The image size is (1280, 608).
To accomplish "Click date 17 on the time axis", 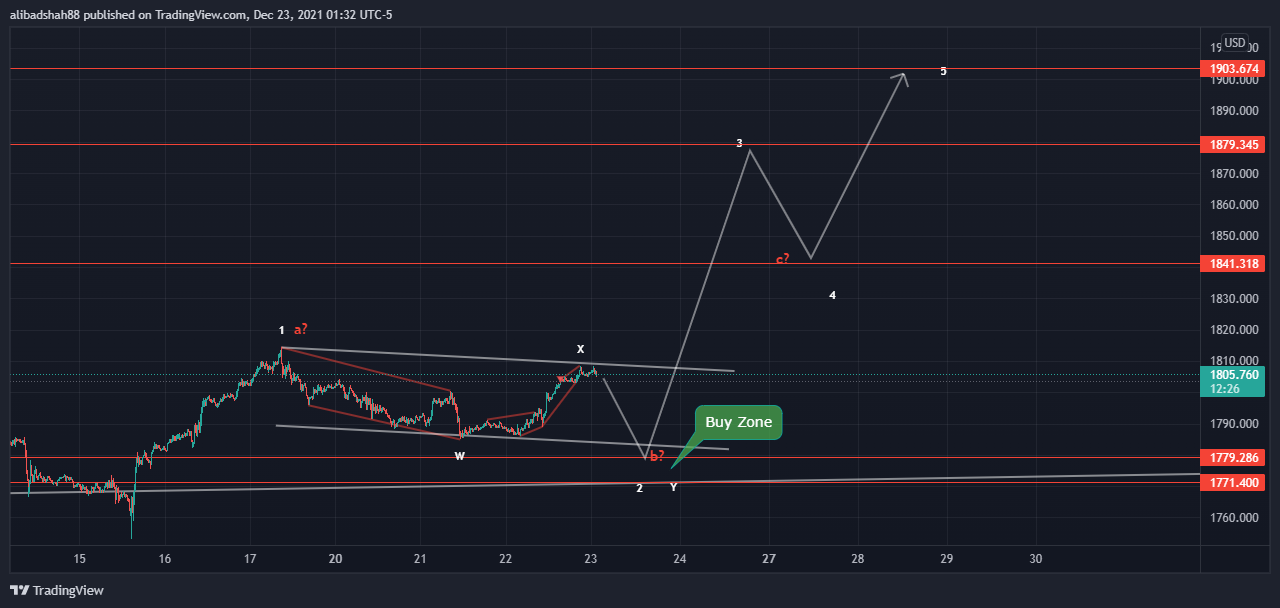I will click(x=250, y=558).
